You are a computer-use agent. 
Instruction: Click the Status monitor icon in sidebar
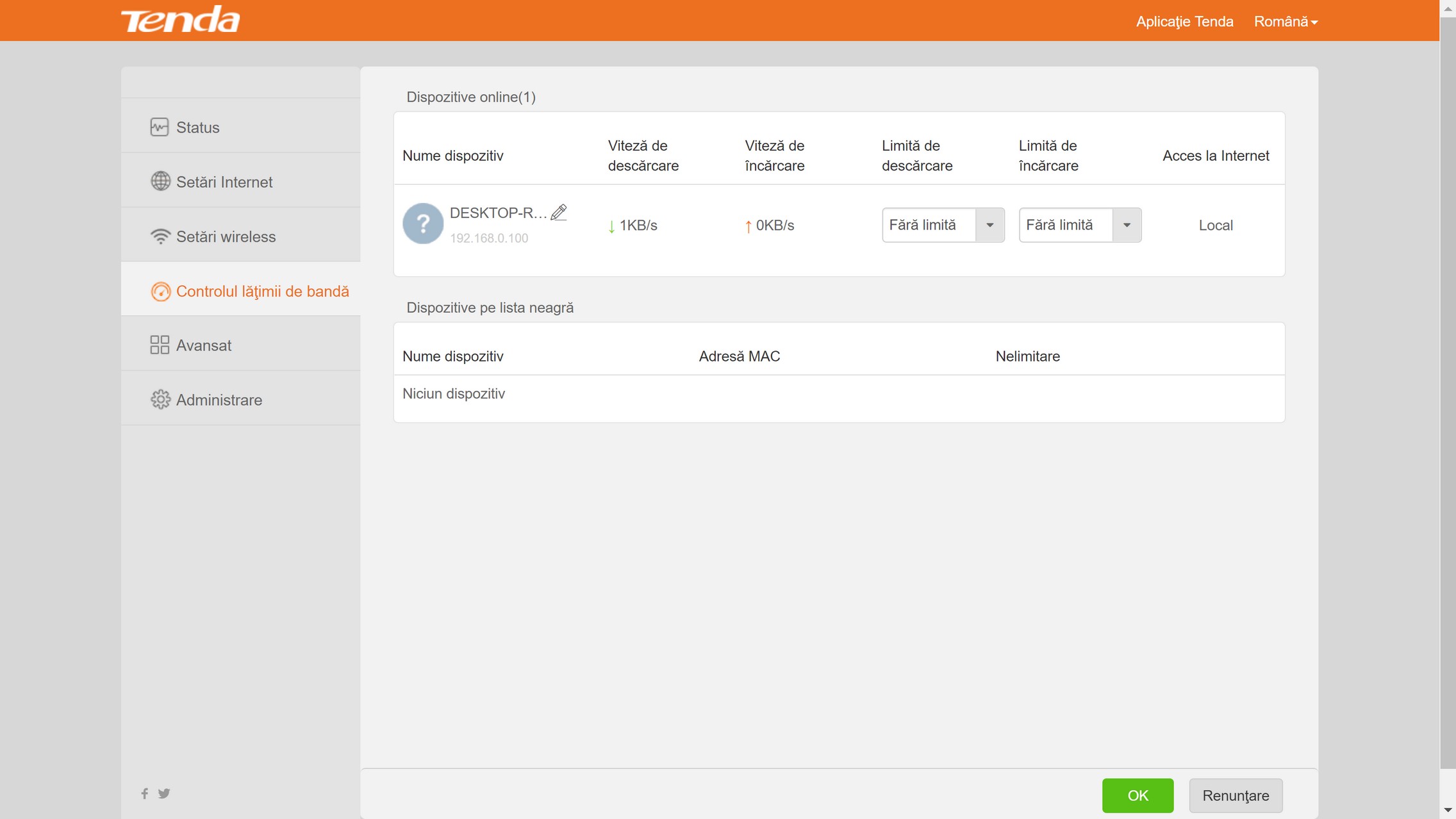pos(160,127)
